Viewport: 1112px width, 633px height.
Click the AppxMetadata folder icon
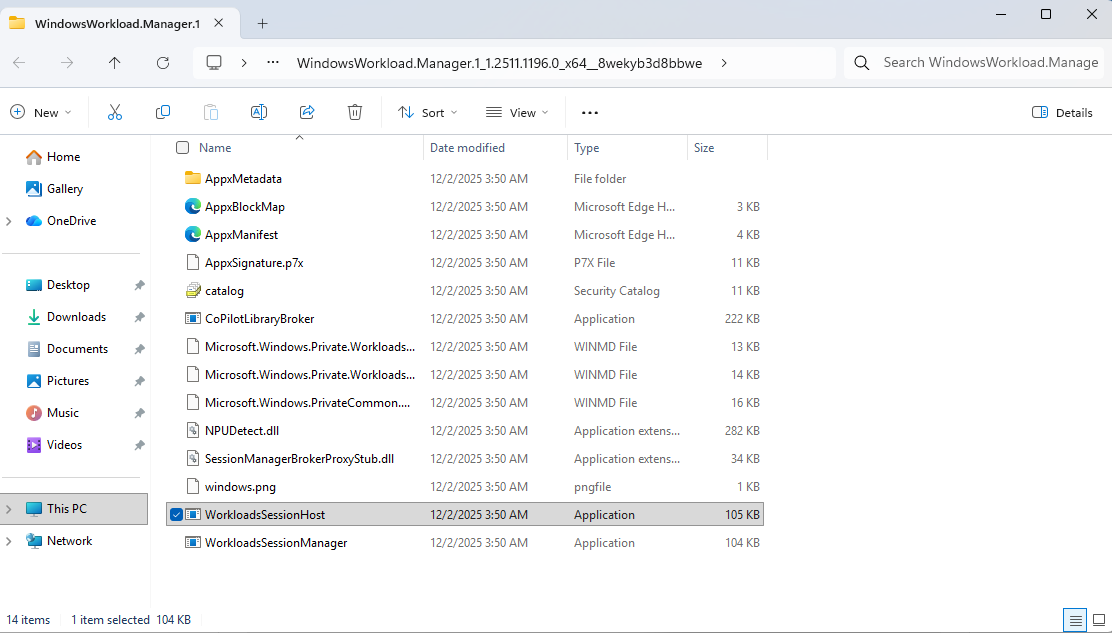[192, 178]
